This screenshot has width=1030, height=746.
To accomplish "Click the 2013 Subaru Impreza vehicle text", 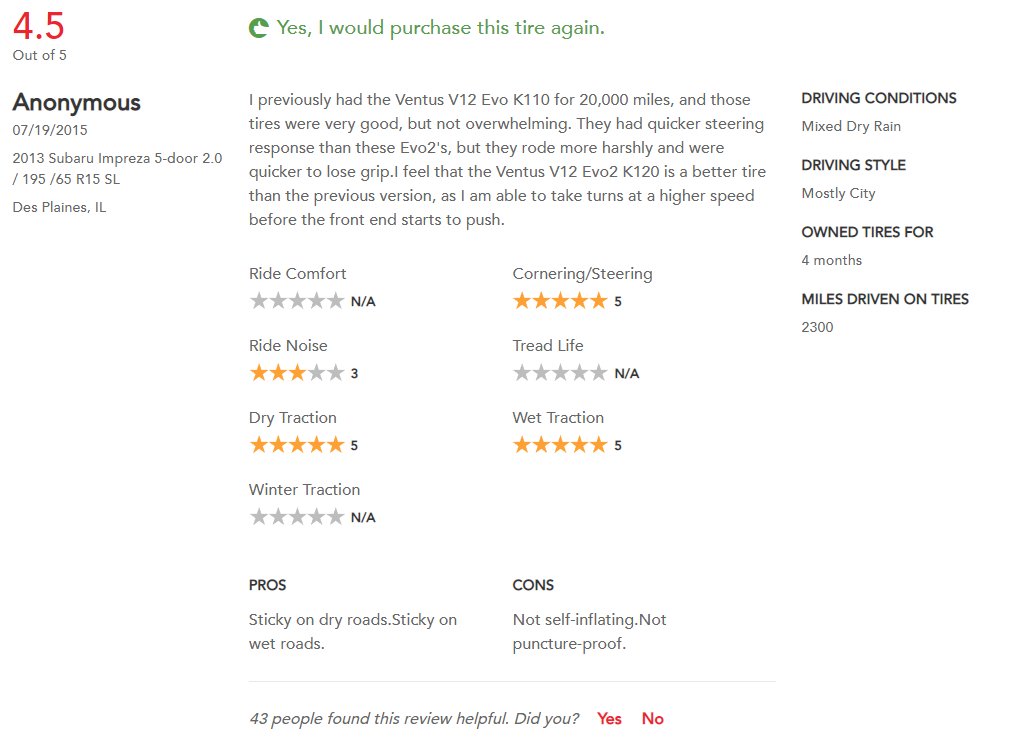I will 117,169.
